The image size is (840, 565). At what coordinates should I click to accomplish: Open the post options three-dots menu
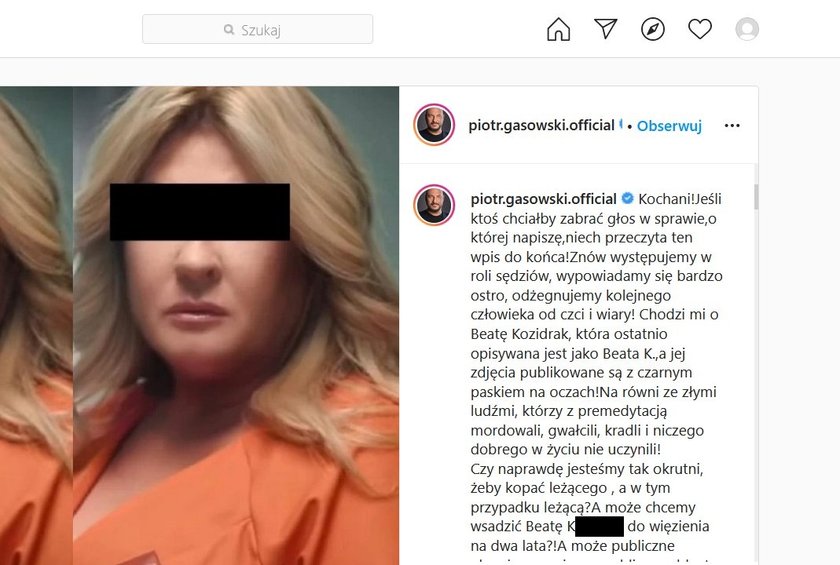pyautogui.click(x=732, y=125)
